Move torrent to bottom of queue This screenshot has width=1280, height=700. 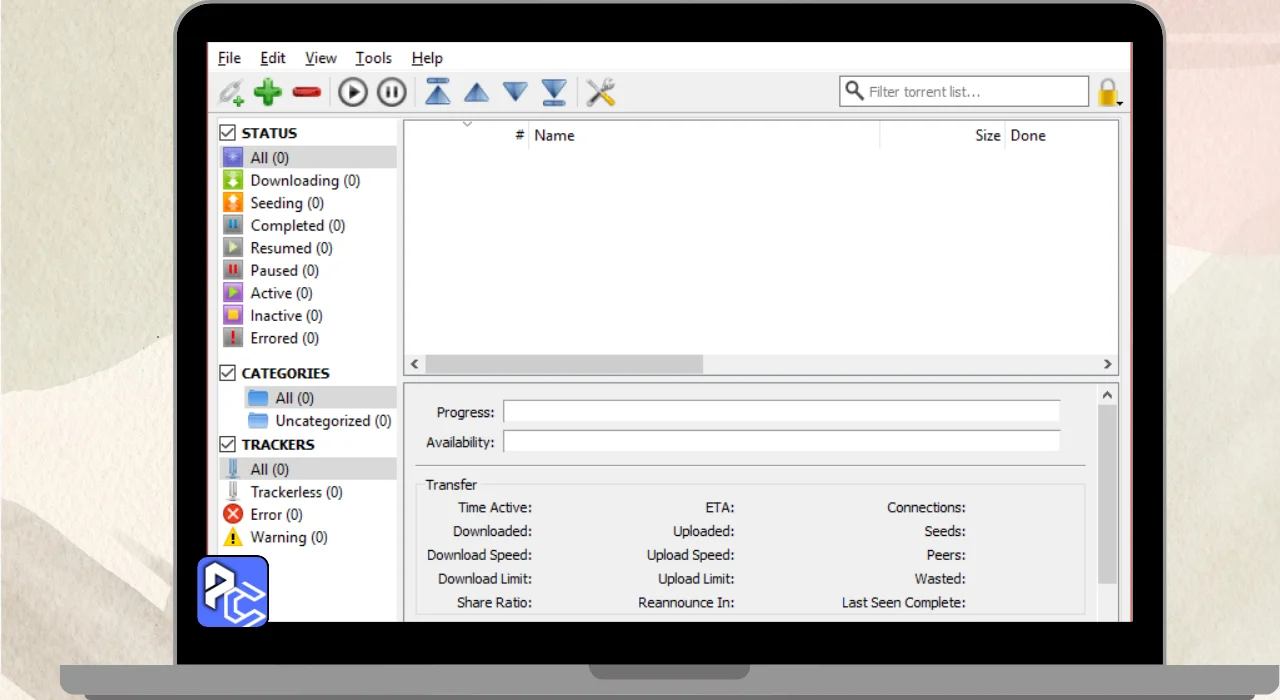[554, 92]
